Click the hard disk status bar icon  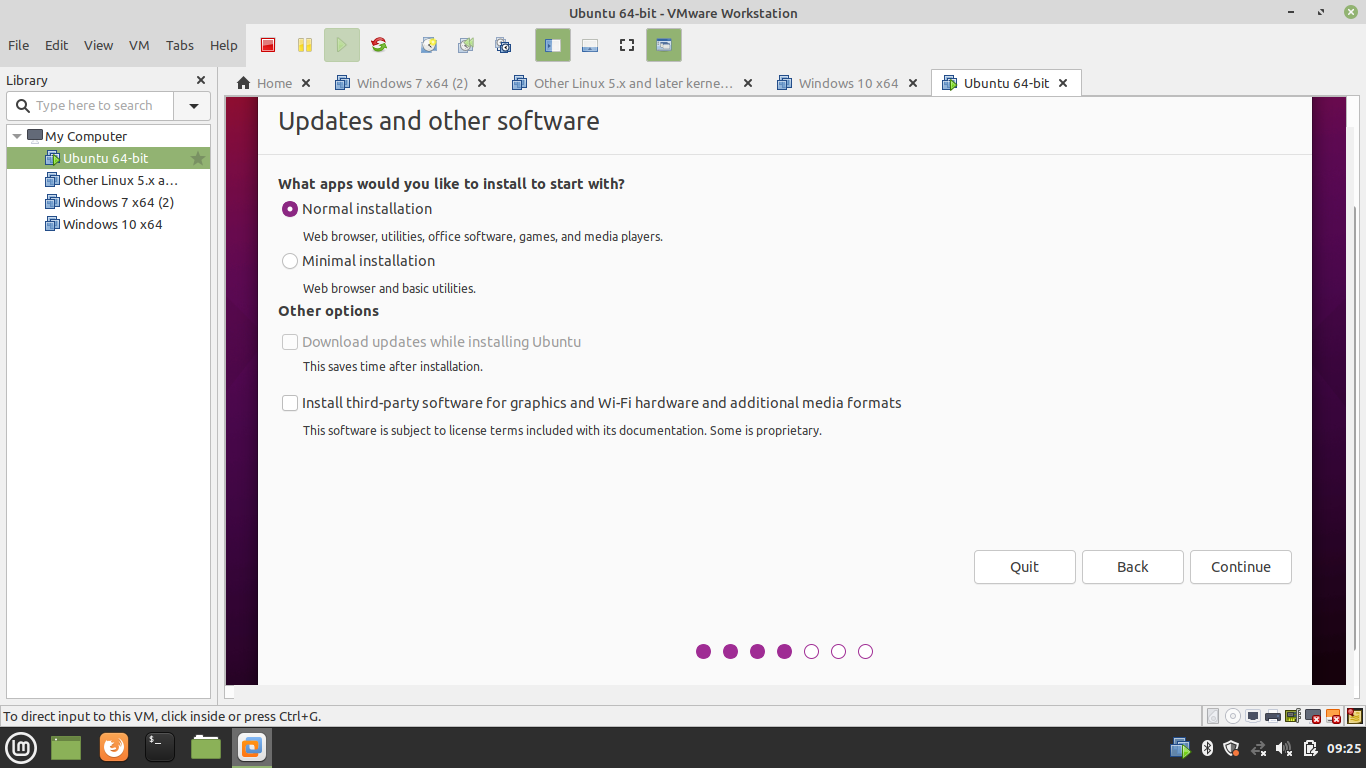[1213, 716]
